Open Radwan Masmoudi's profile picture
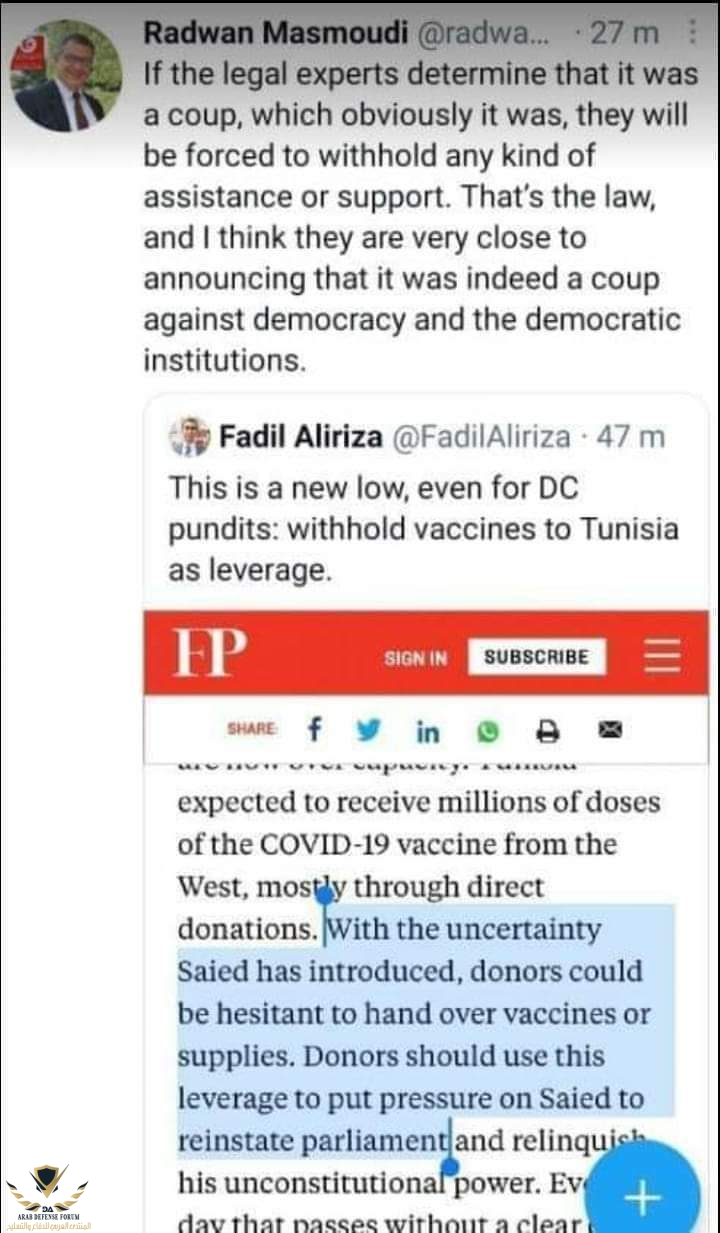The height and width of the screenshot is (1233, 720). tap(65, 76)
